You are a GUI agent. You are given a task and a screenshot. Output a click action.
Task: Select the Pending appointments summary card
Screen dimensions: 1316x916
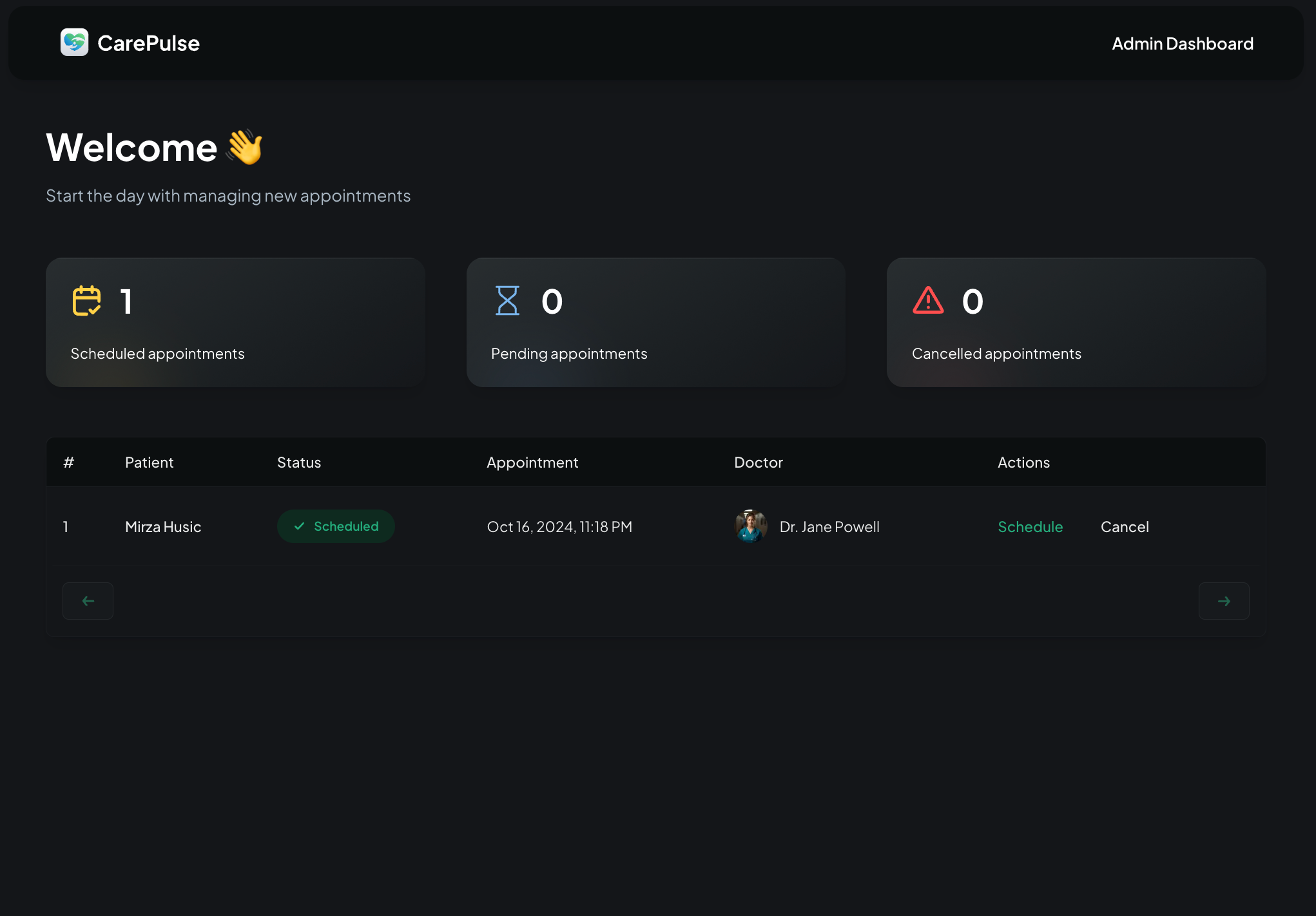(x=655, y=322)
